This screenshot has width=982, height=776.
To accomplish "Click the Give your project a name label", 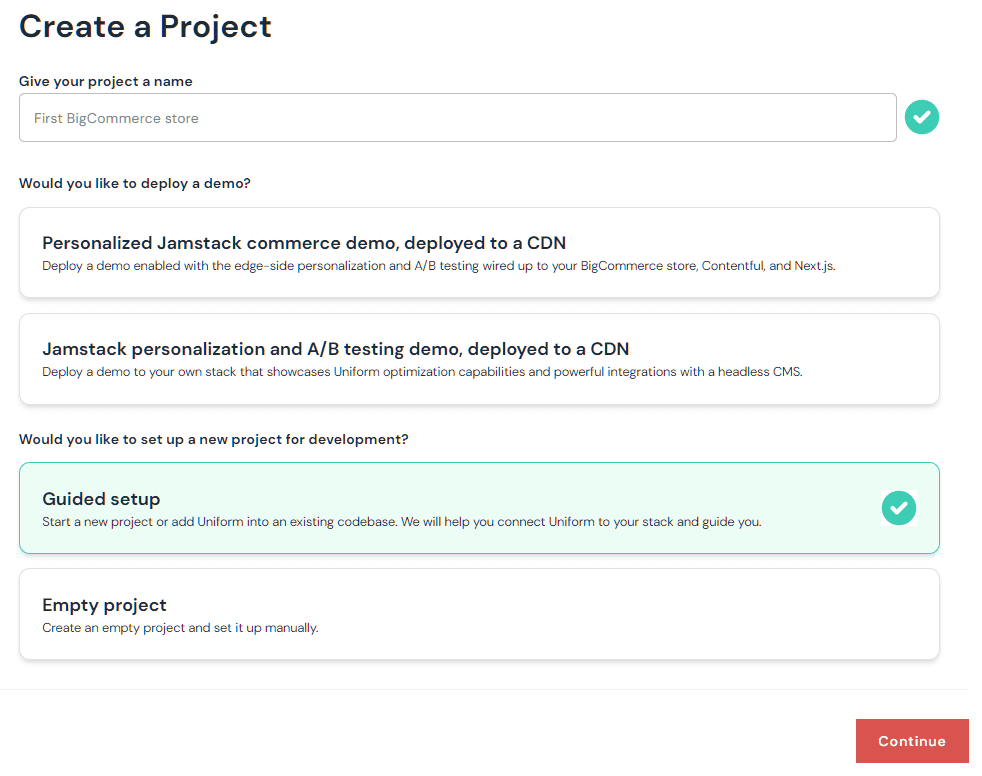I will [x=103, y=81].
